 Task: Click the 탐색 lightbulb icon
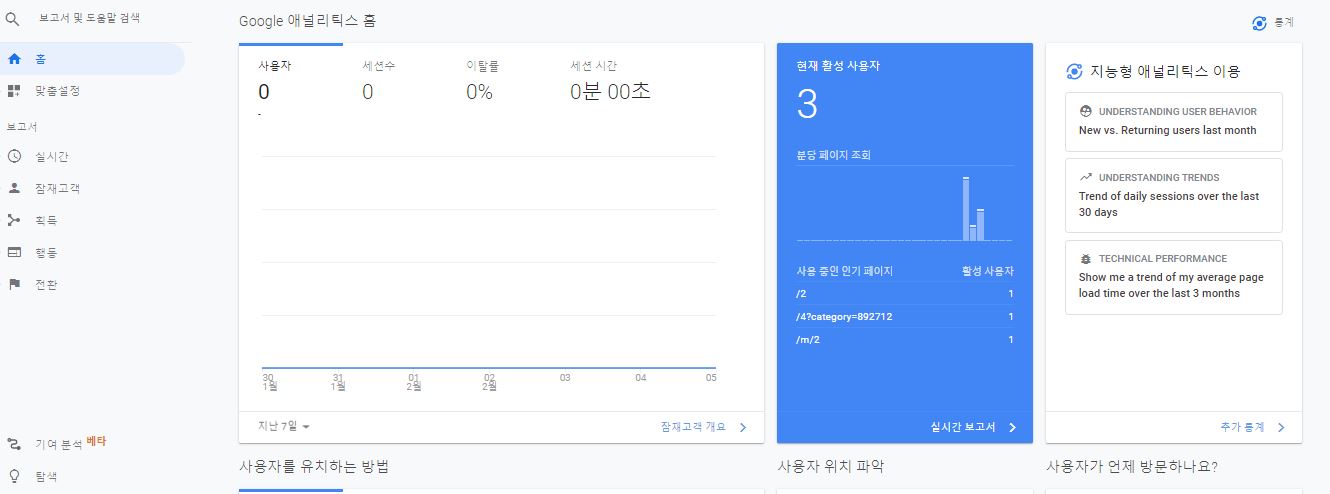(14, 476)
